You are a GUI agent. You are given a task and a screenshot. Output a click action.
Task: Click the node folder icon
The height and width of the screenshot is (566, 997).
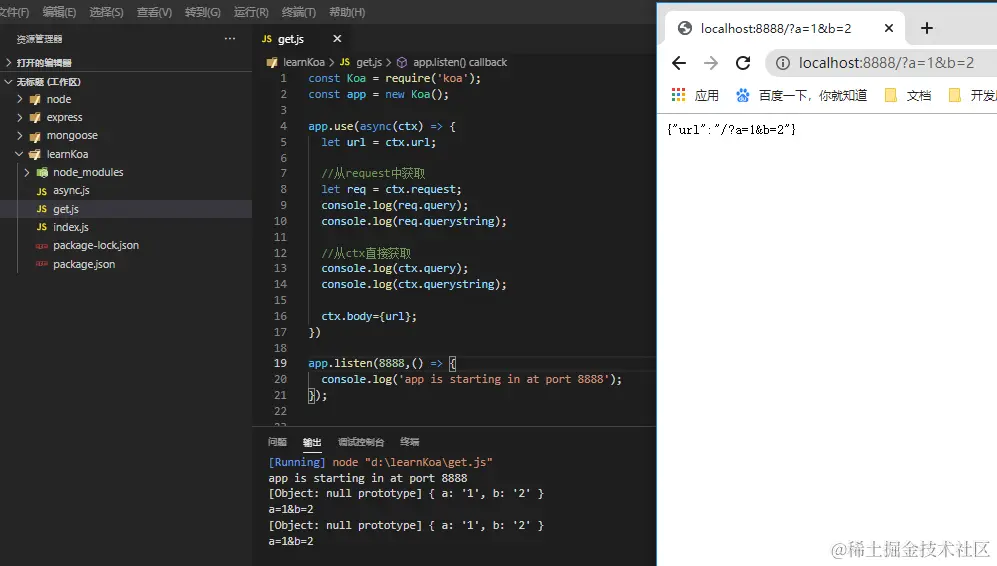(35, 99)
